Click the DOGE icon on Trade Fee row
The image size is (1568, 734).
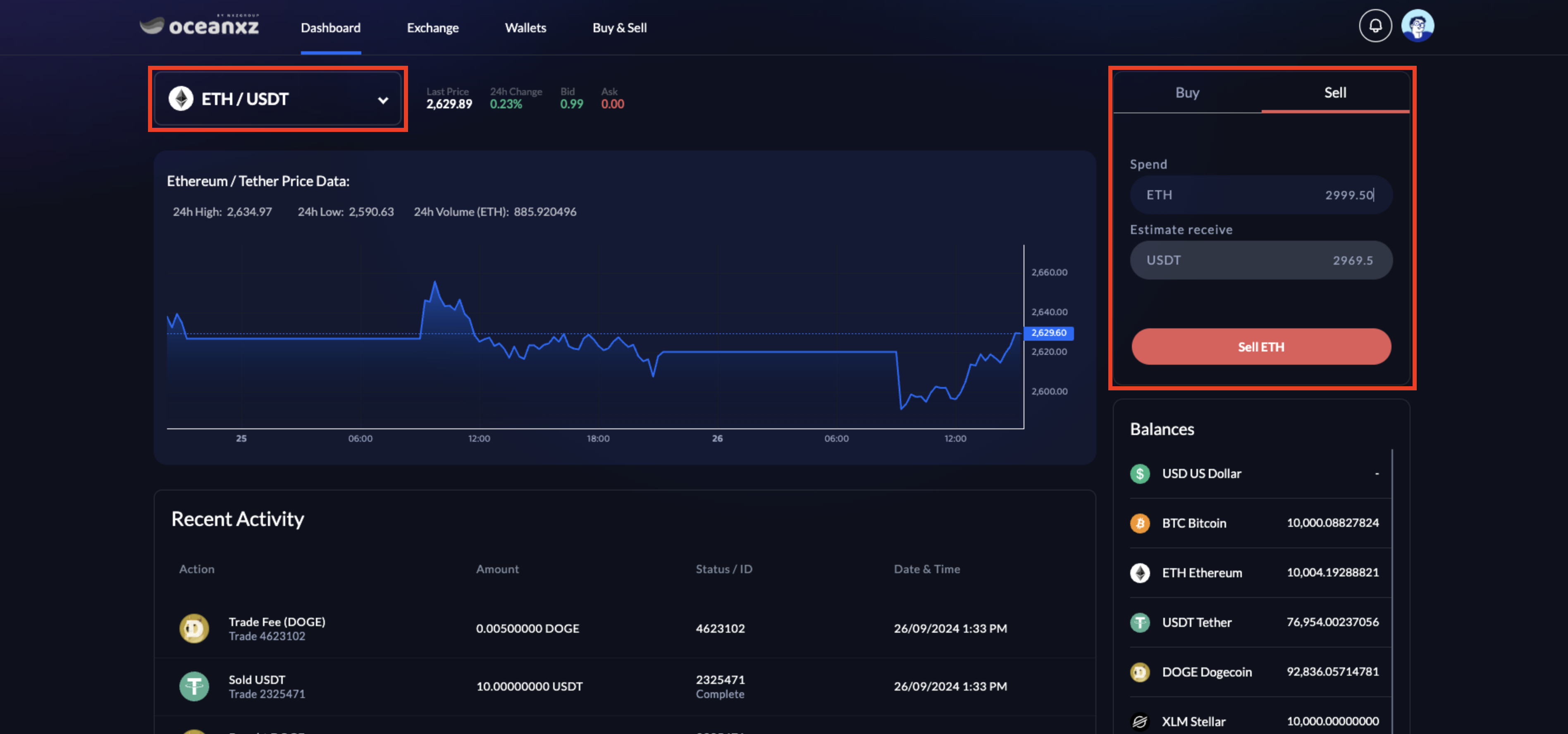pos(194,628)
